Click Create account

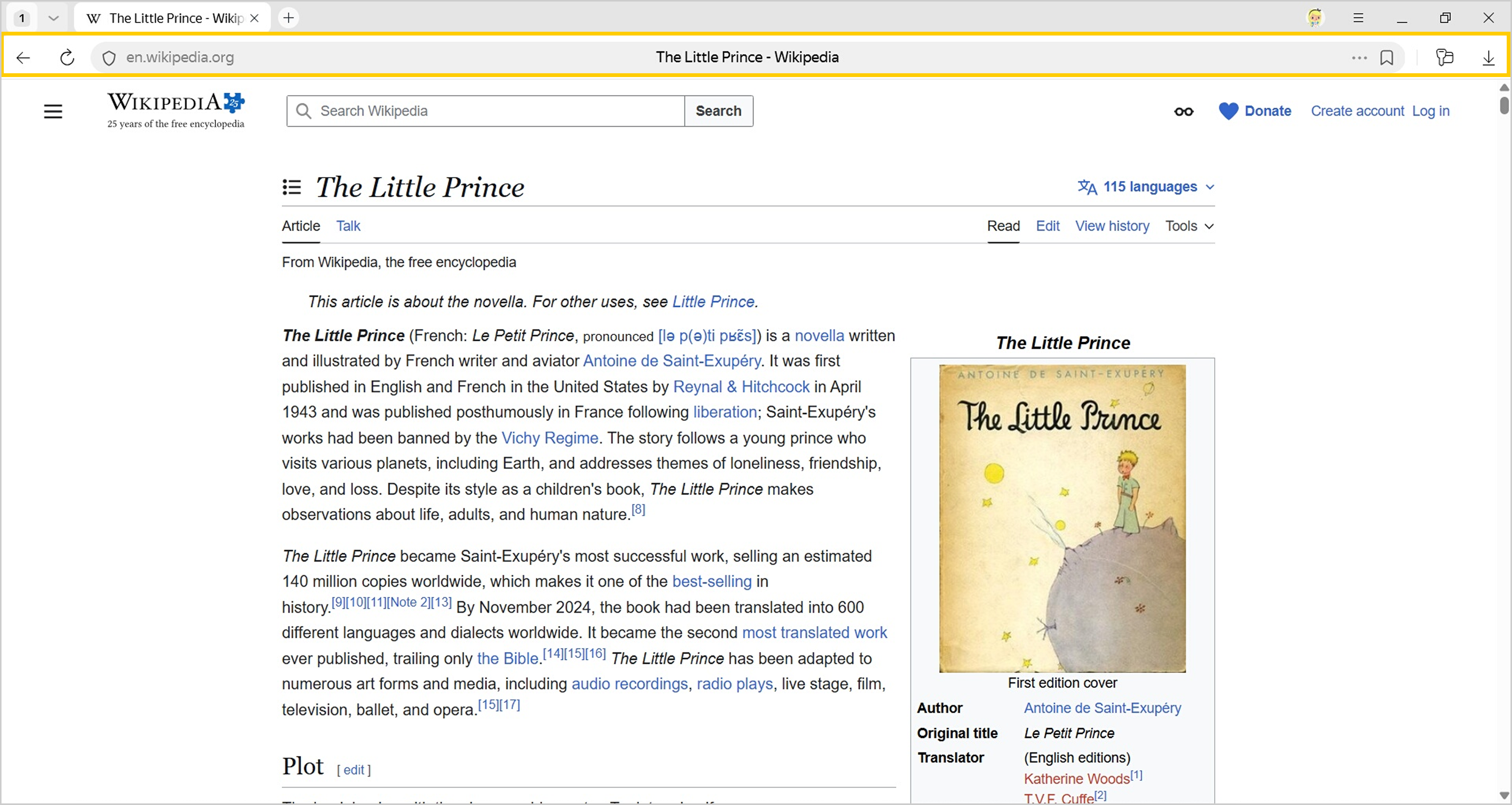point(1358,111)
